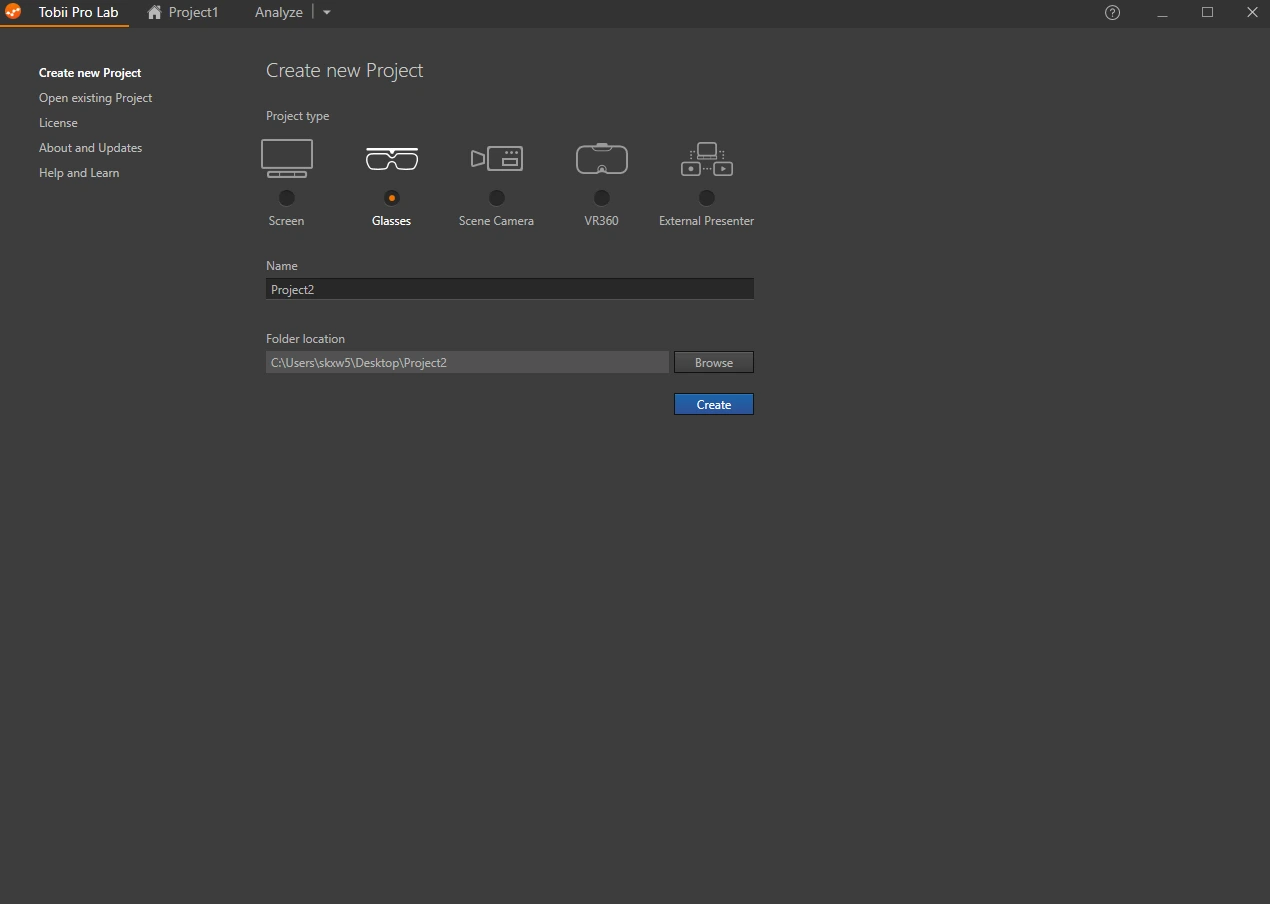Maximize the Tobii Pro Lab window
This screenshot has width=1270, height=904.
tap(1207, 12)
